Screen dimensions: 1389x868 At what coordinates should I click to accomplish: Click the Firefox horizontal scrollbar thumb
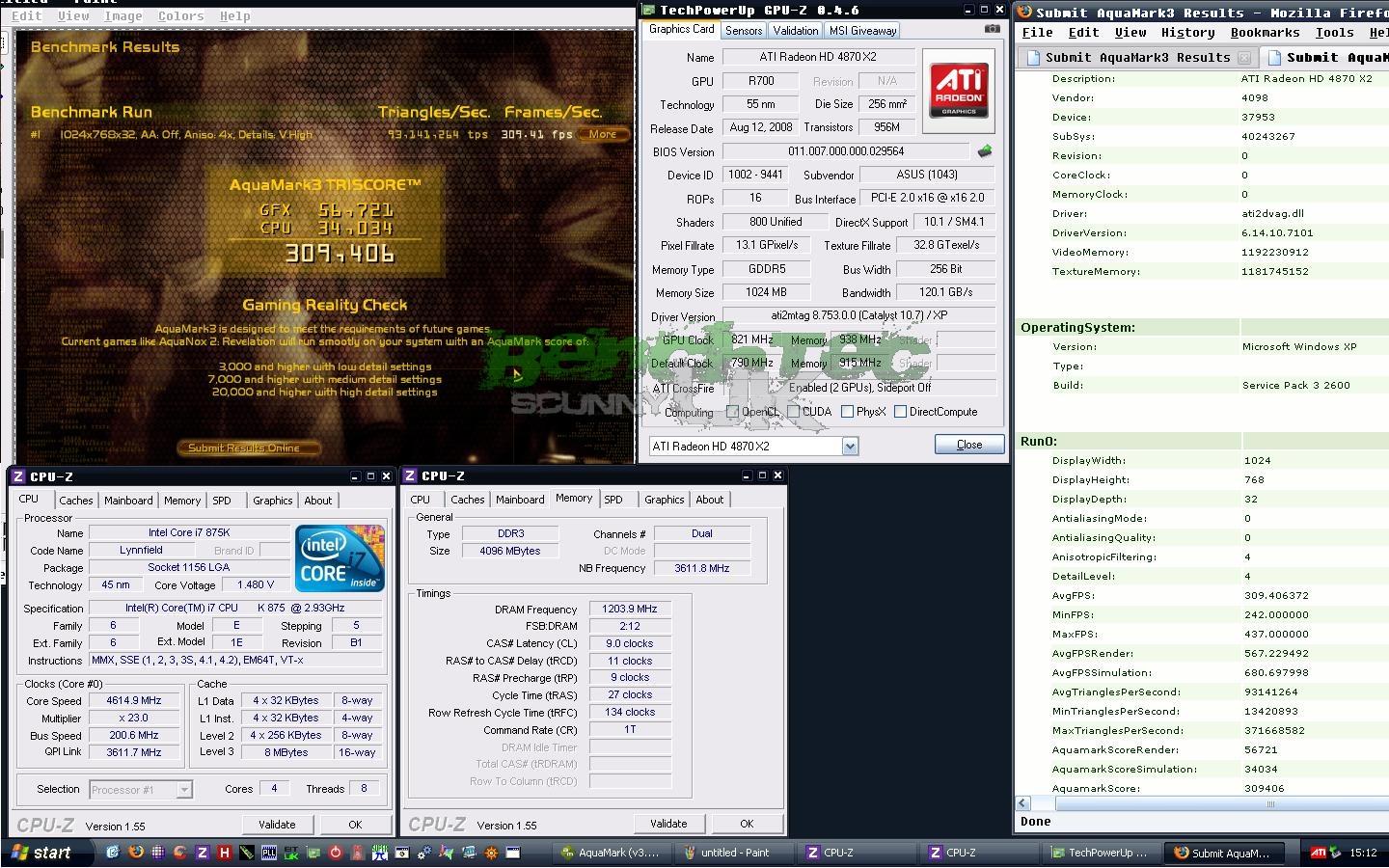(x=1270, y=803)
